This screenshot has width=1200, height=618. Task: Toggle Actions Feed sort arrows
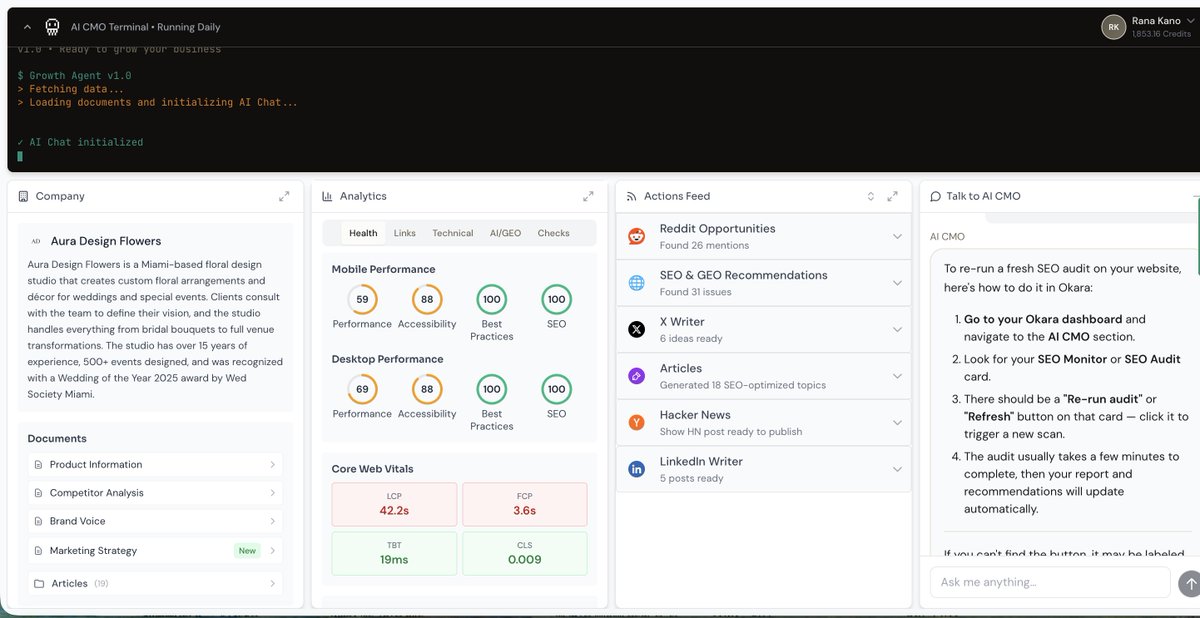870,196
